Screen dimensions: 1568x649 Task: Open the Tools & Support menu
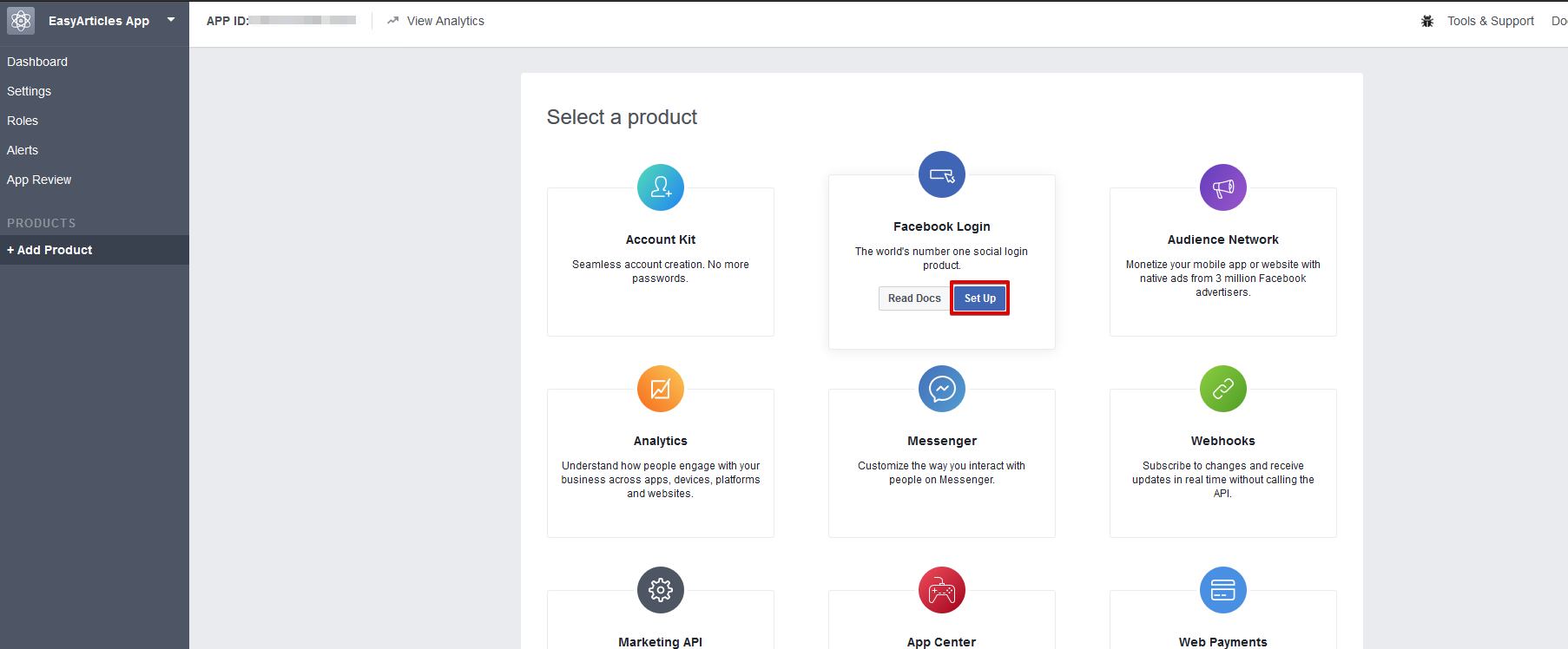click(x=1491, y=21)
